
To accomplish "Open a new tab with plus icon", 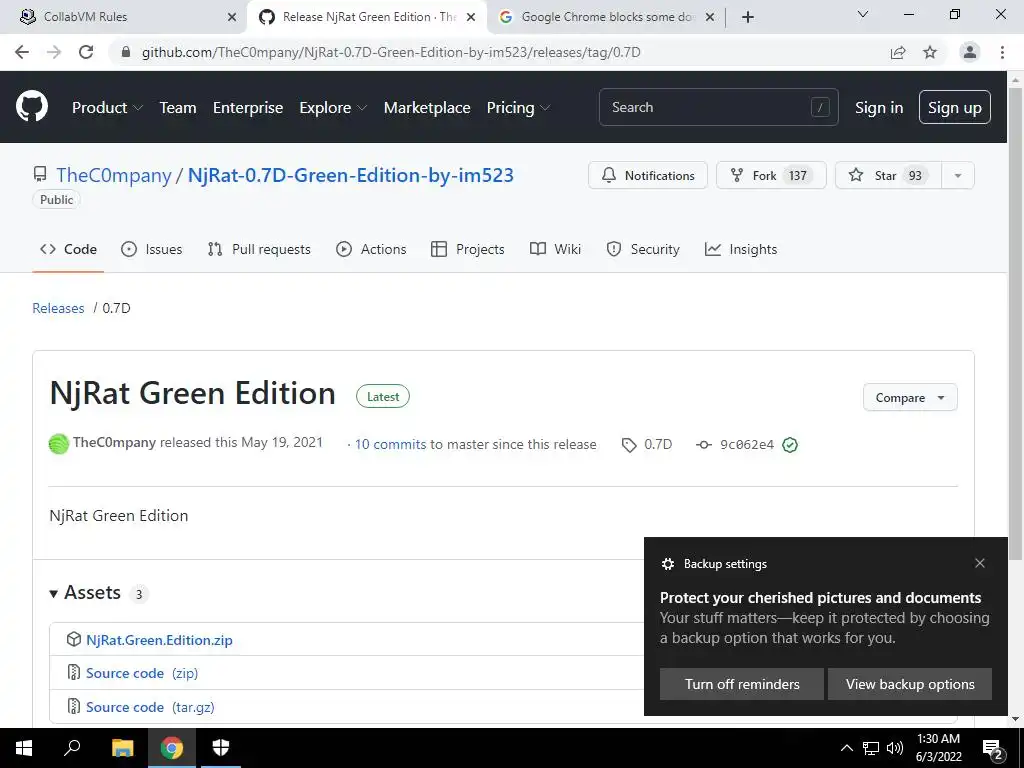I will click(x=748, y=17).
